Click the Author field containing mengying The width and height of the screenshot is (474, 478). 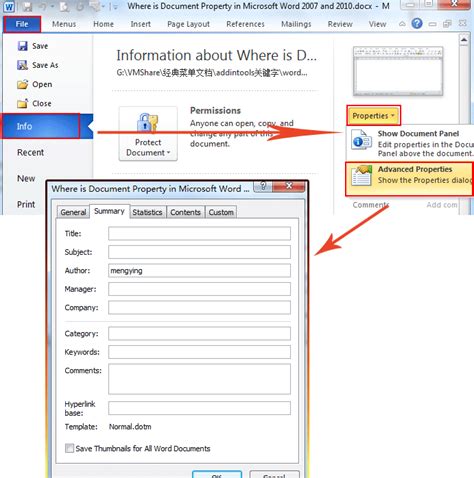coord(199,271)
